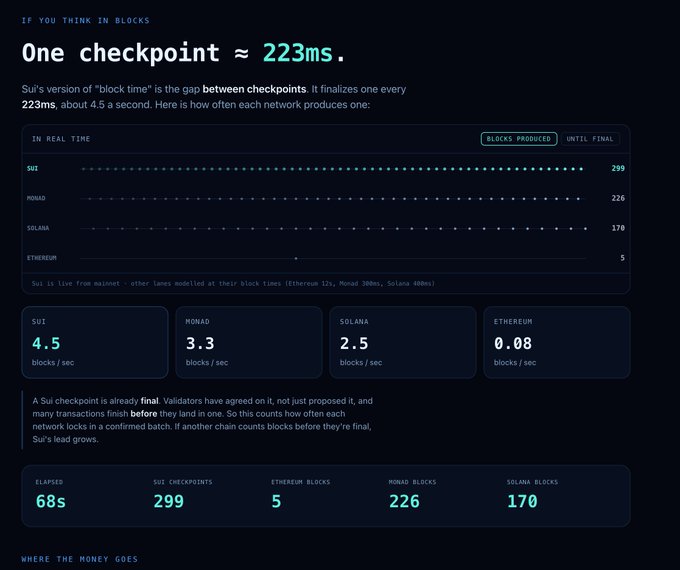Open the Monad 3.3 blocks/sec card
This screenshot has width=680, height=570.
pyautogui.click(x=249, y=342)
